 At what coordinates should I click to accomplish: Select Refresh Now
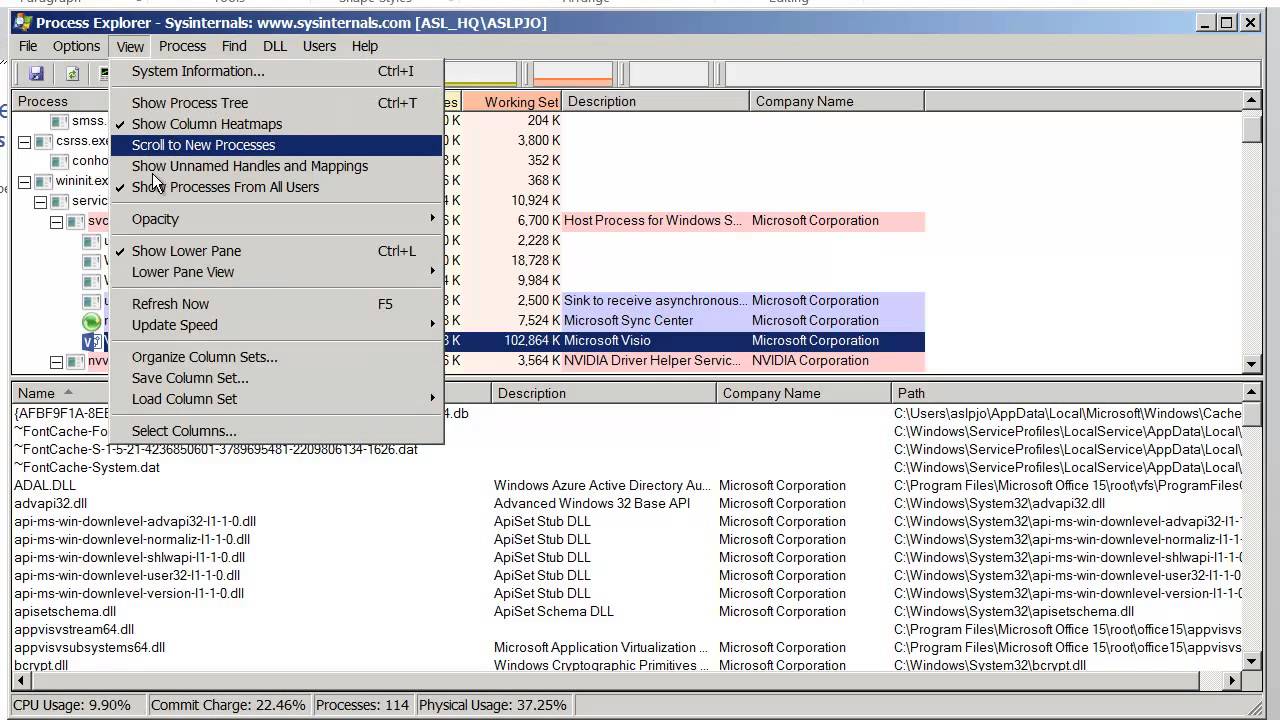(x=276, y=304)
